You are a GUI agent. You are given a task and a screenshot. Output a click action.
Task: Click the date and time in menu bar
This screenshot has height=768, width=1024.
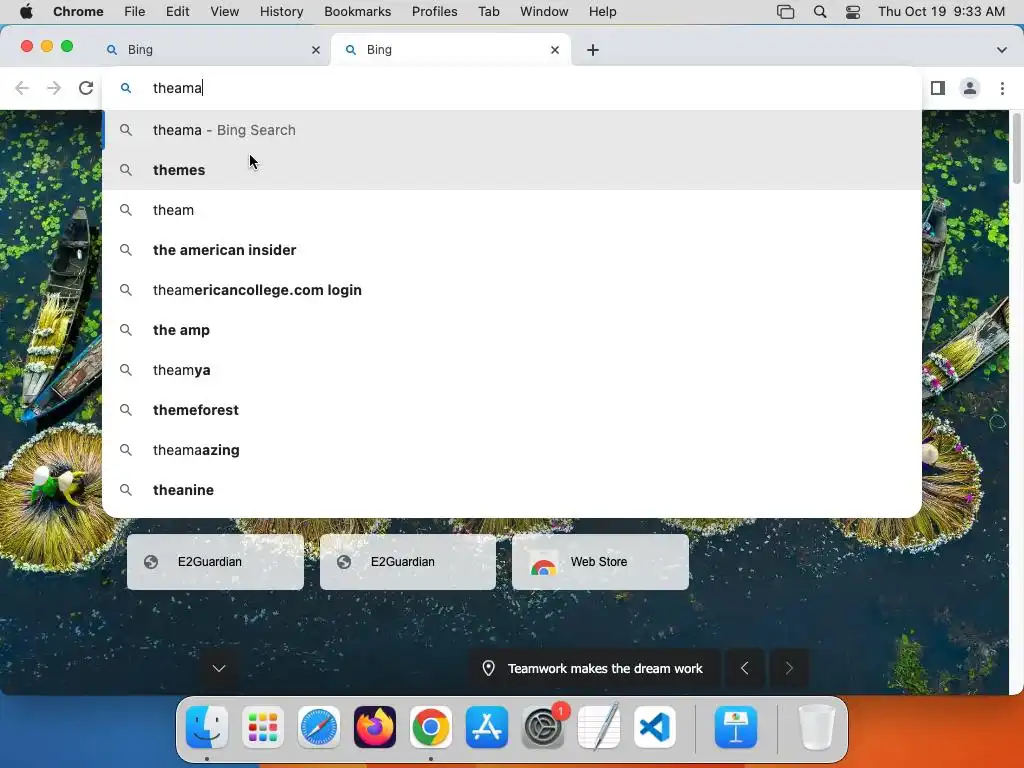tap(941, 12)
